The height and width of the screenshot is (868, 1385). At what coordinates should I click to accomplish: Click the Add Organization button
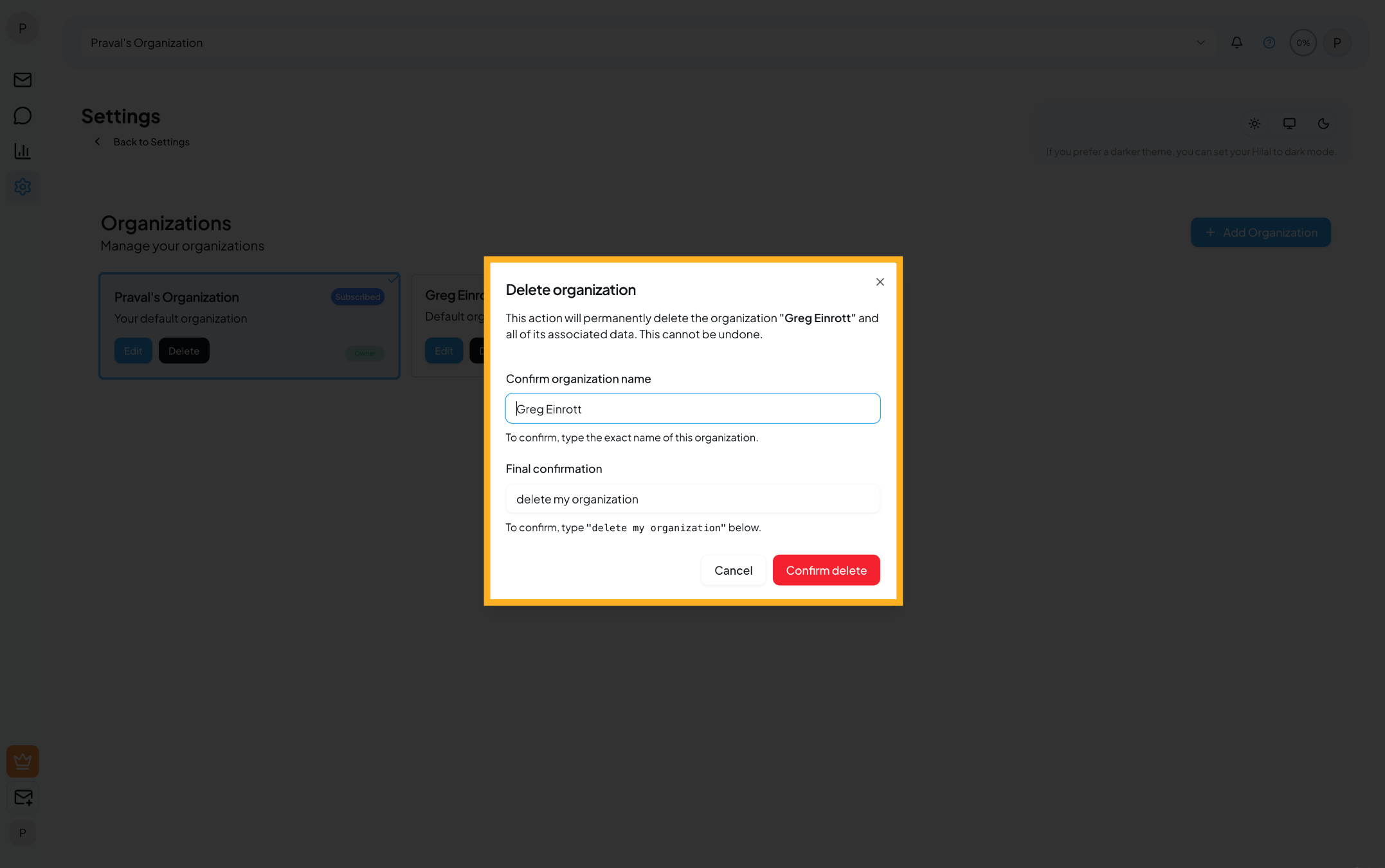pos(1260,232)
